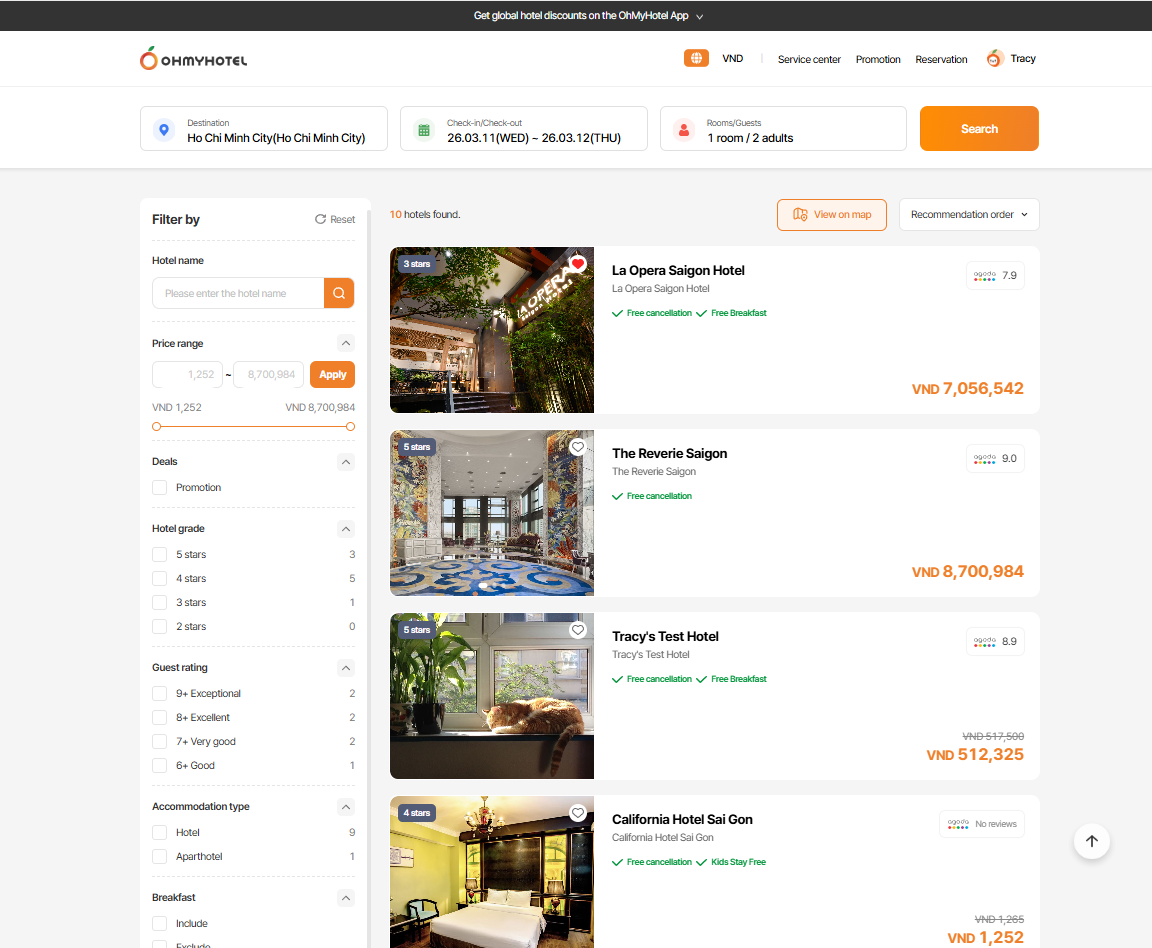
Task: Expand the app discount banner chevron
Action: tap(699, 16)
